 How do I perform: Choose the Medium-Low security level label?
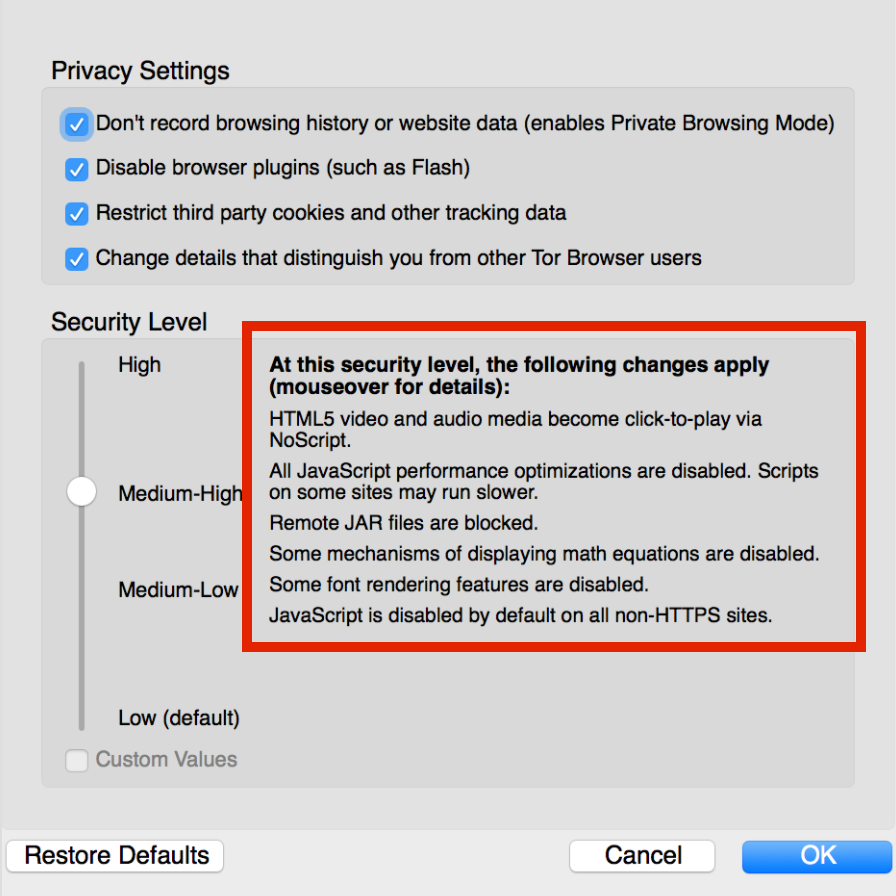coord(178,590)
